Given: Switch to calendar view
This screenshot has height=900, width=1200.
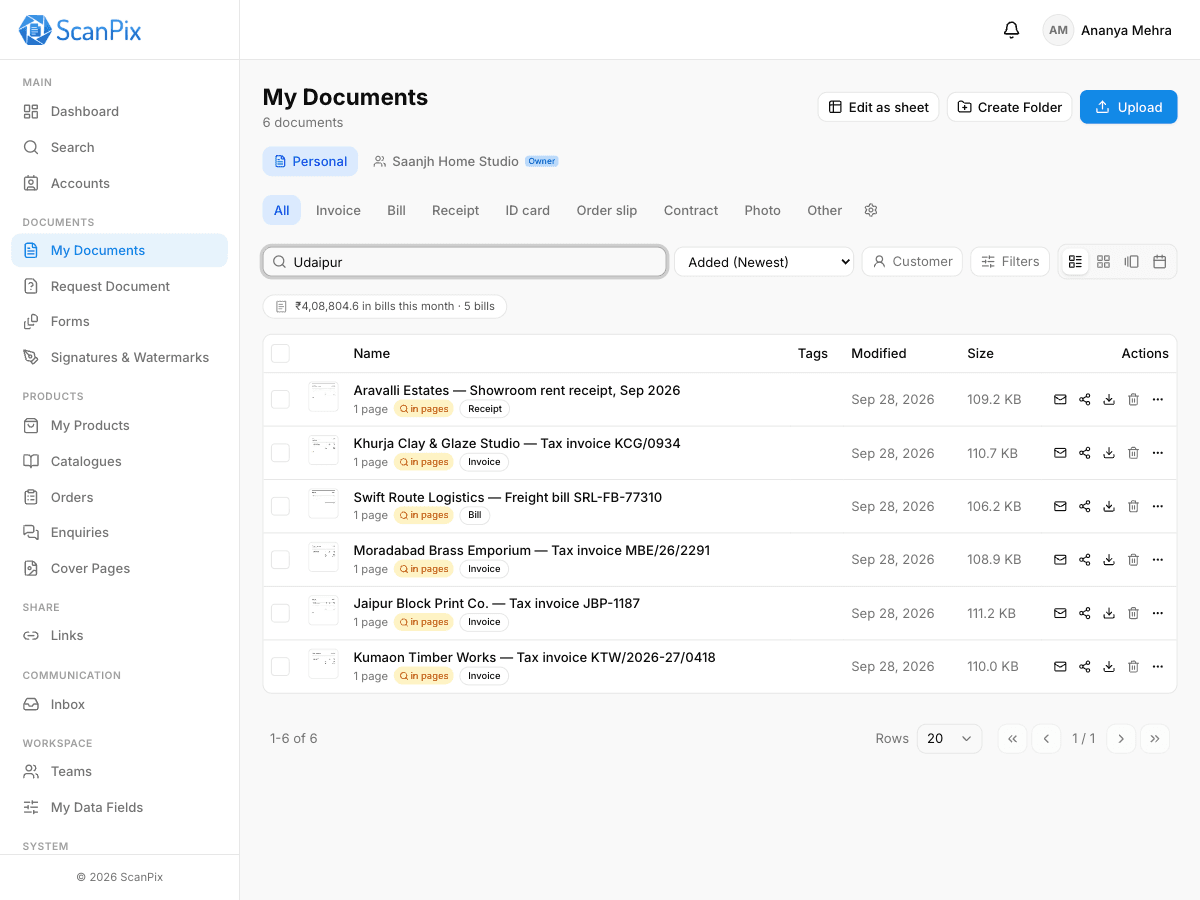Looking at the screenshot, I should click(x=1159, y=262).
